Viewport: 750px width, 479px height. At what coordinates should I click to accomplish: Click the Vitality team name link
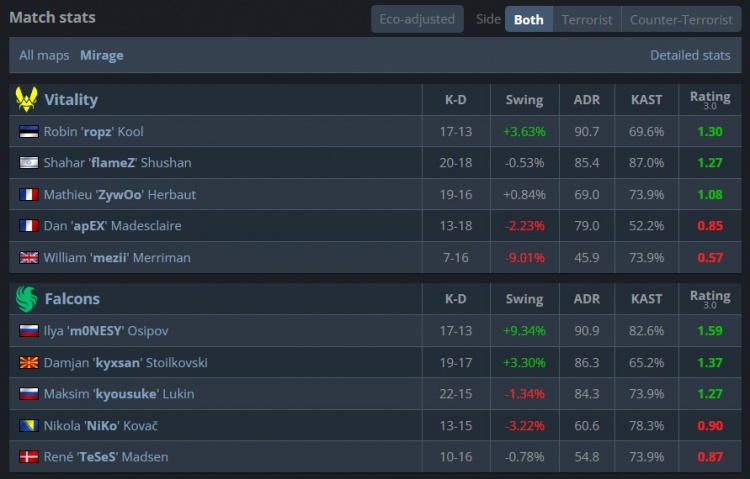coord(71,100)
